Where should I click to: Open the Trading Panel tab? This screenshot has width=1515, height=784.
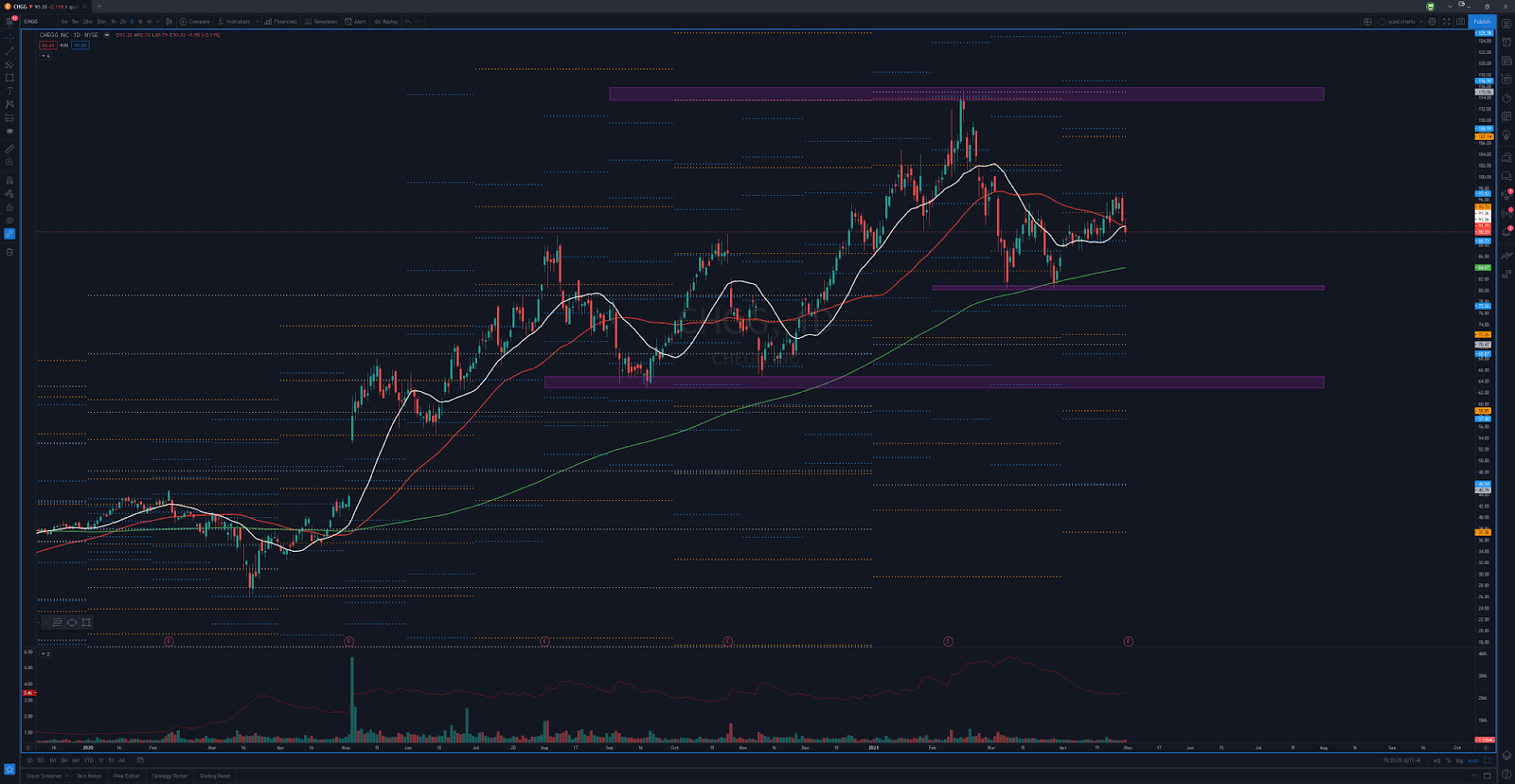point(214,775)
